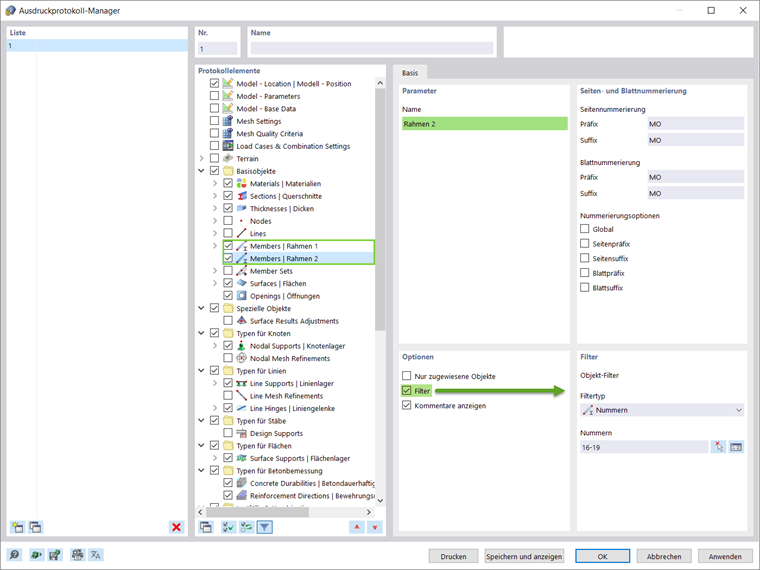Expand Line Supports | Linienlager node
The width and height of the screenshot is (760, 570).
(x=215, y=383)
